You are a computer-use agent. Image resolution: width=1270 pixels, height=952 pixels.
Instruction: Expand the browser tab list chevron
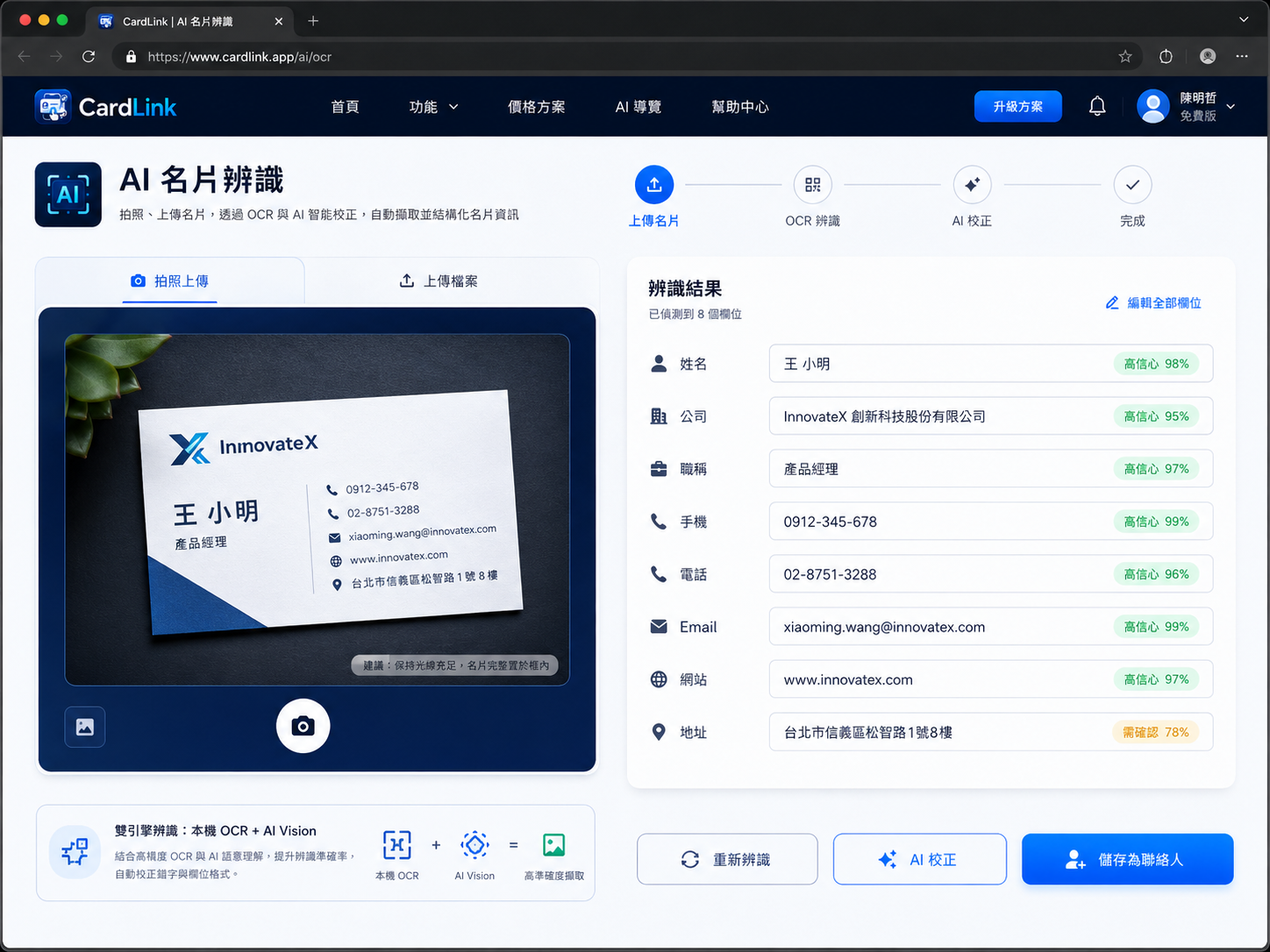pos(1244,19)
